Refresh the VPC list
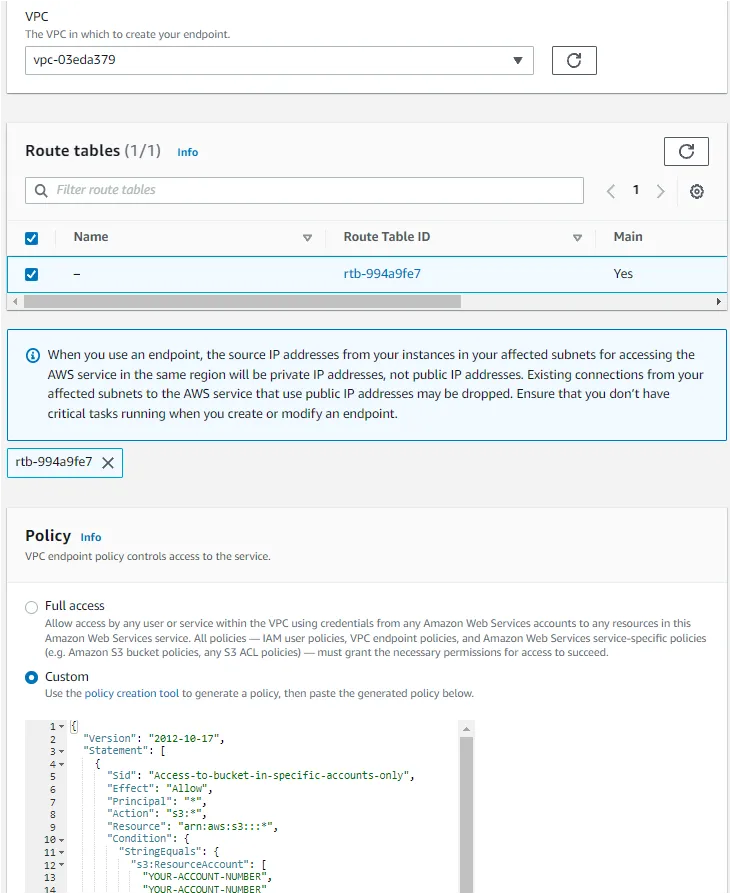Viewport: 731px width, 894px height. click(573, 60)
